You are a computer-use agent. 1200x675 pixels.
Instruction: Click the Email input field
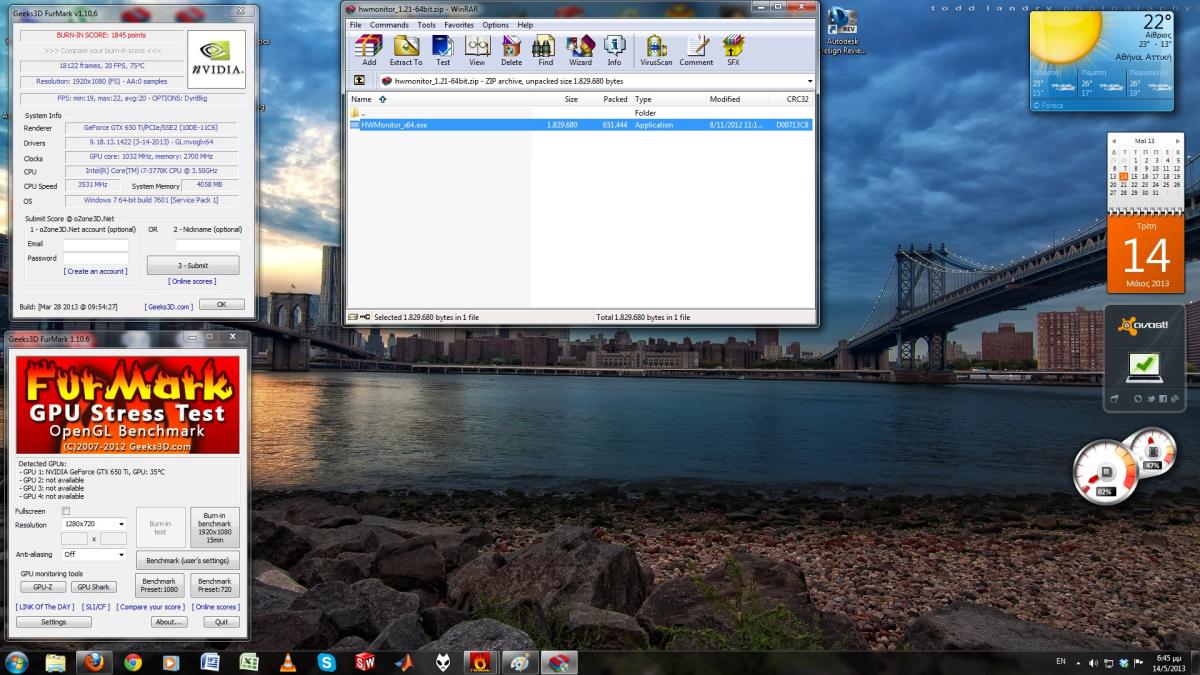tap(96, 244)
